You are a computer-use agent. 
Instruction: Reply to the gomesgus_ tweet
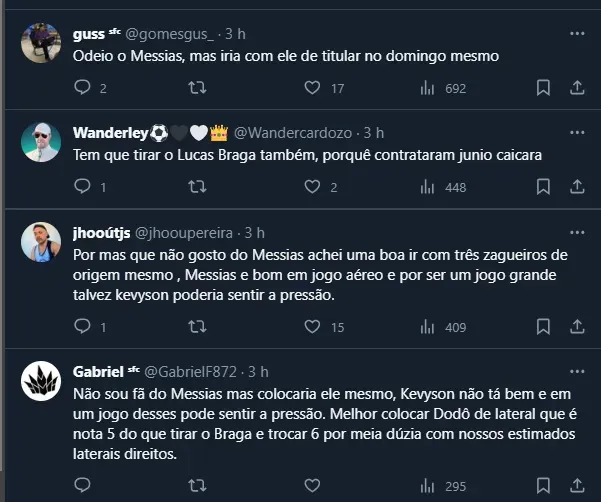tap(83, 88)
